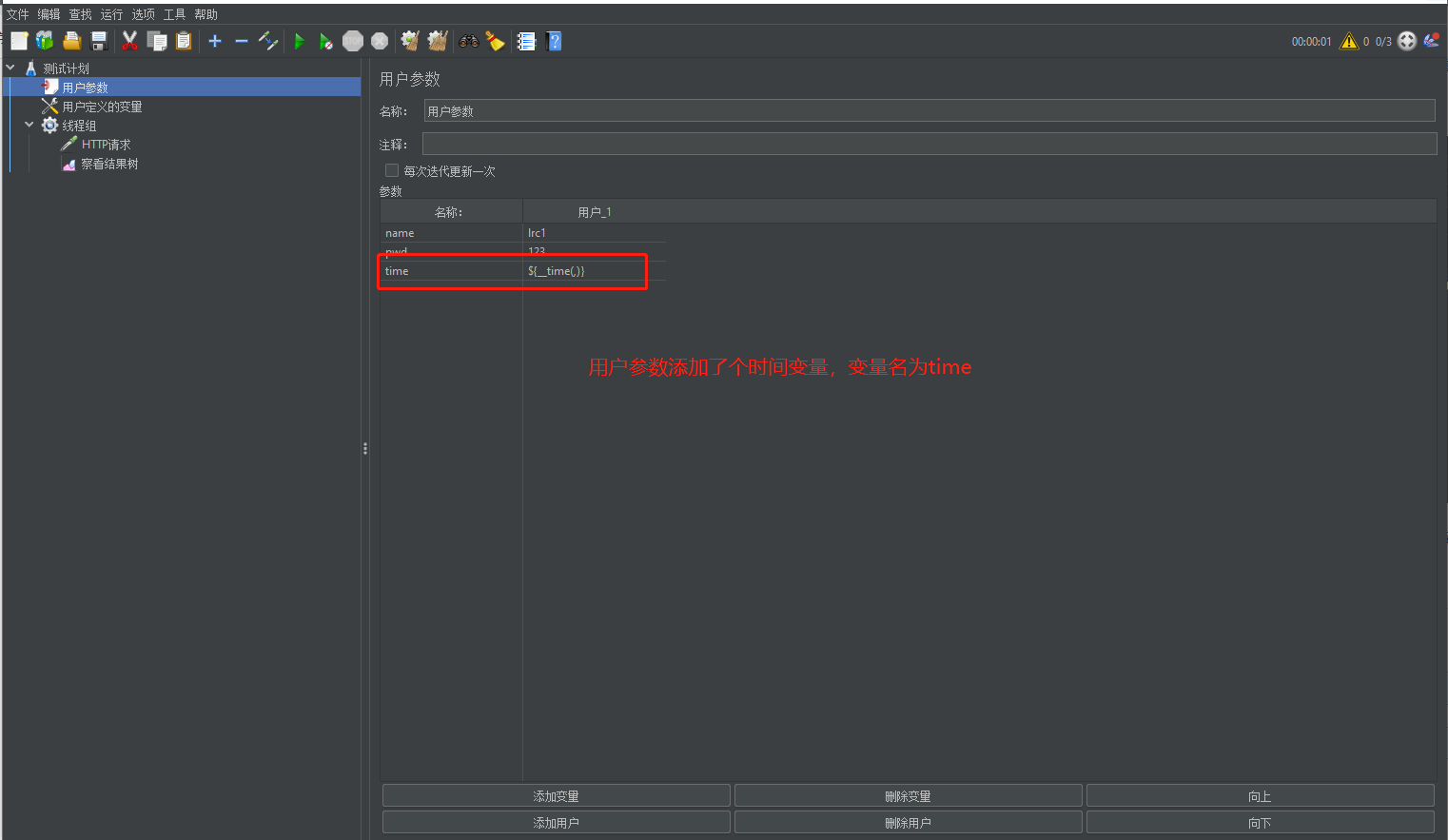
Task: Start test without pauses icon
Action: pyautogui.click(x=326, y=41)
